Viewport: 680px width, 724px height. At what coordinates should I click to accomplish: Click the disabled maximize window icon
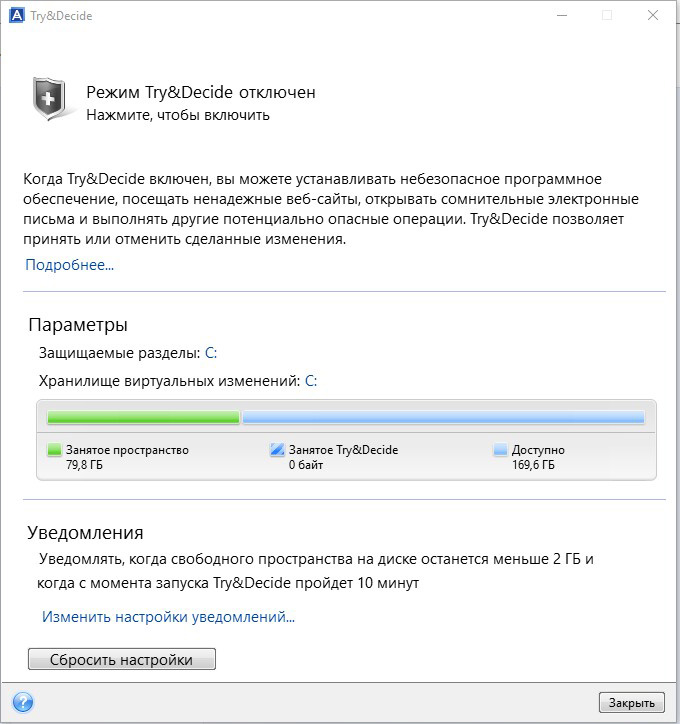(607, 15)
